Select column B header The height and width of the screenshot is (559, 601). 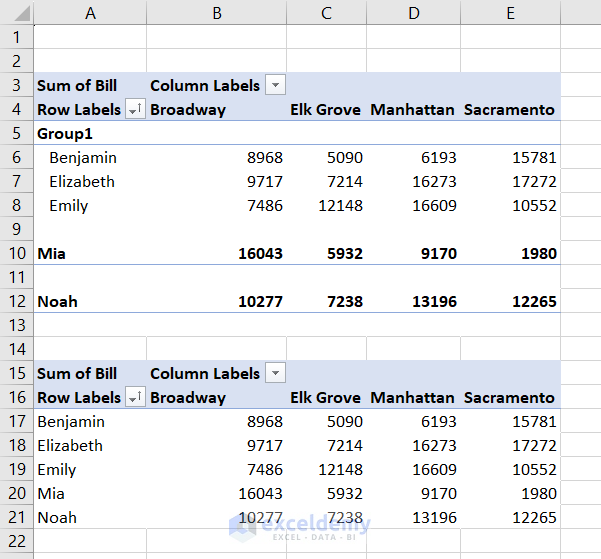tap(216, 13)
